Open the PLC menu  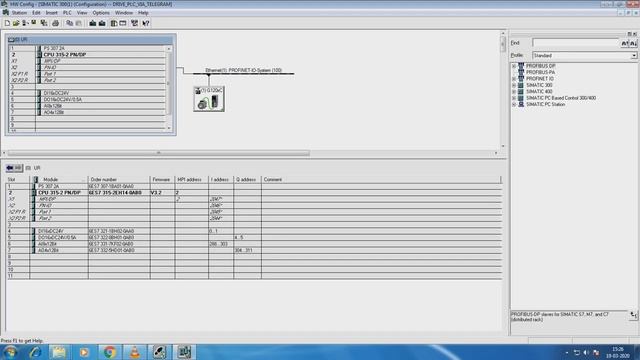[67, 13]
